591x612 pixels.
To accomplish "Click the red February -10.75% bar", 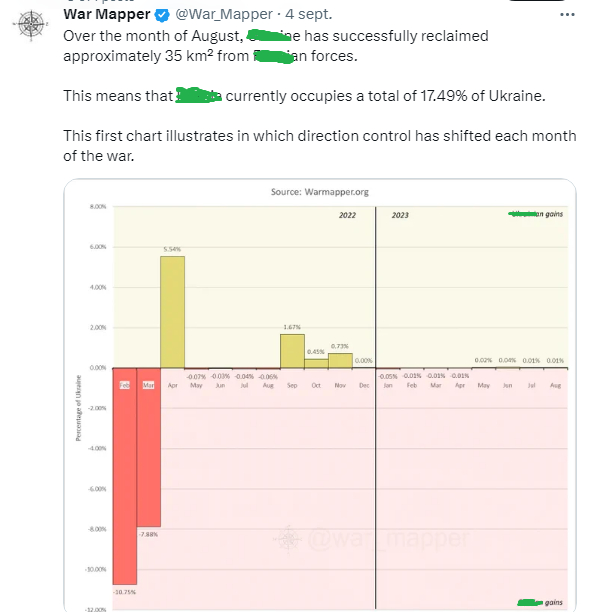I will (125, 476).
